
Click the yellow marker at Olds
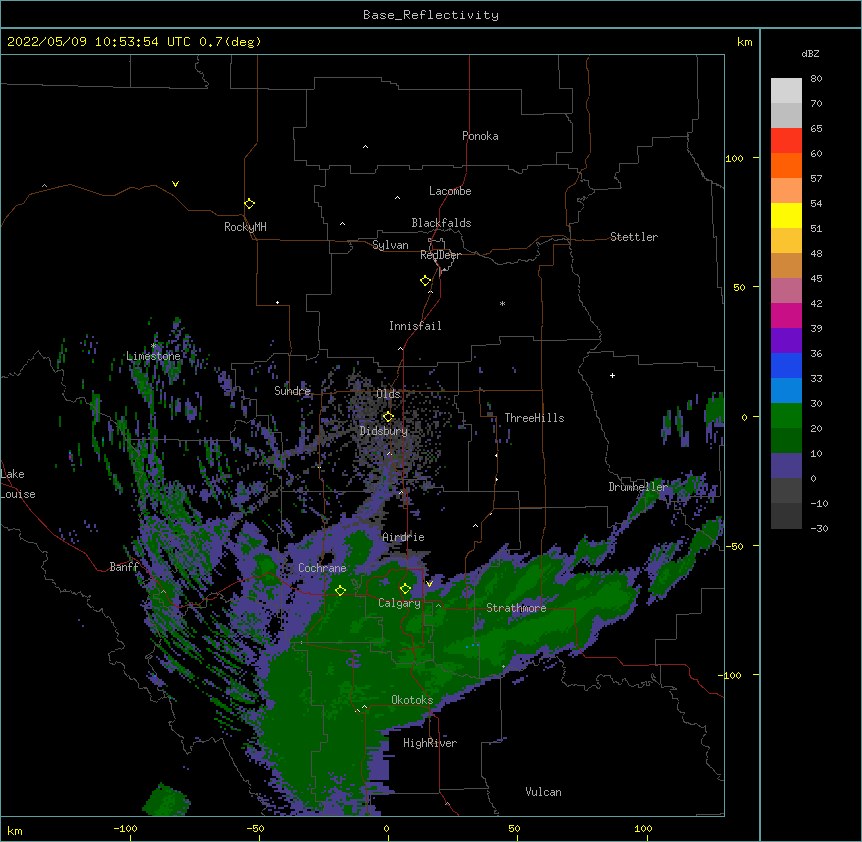[x=388, y=416]
